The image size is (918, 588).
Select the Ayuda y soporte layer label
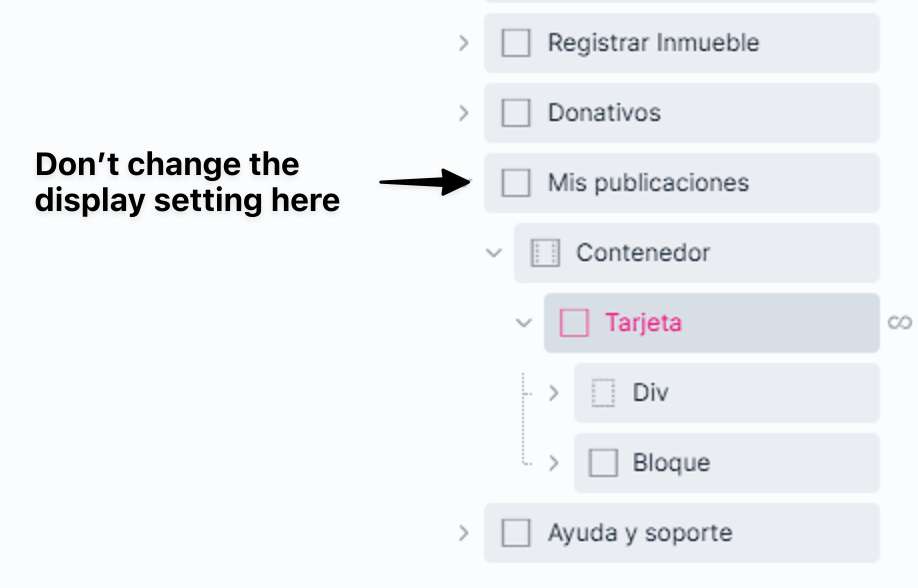(x=639, y=533)
